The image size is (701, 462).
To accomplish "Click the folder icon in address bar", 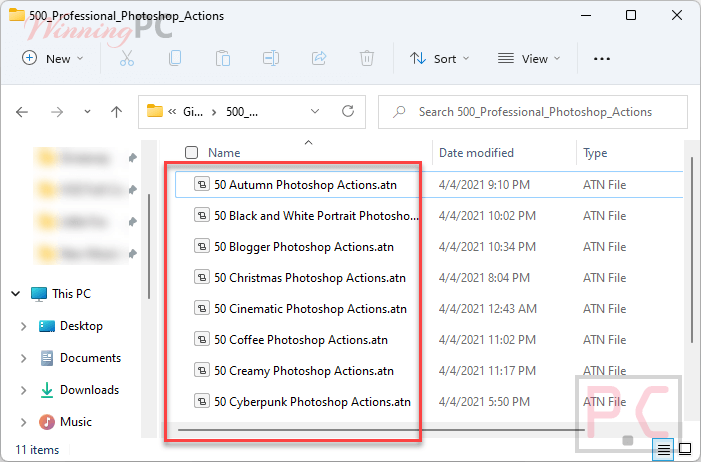I will (155, 110).
